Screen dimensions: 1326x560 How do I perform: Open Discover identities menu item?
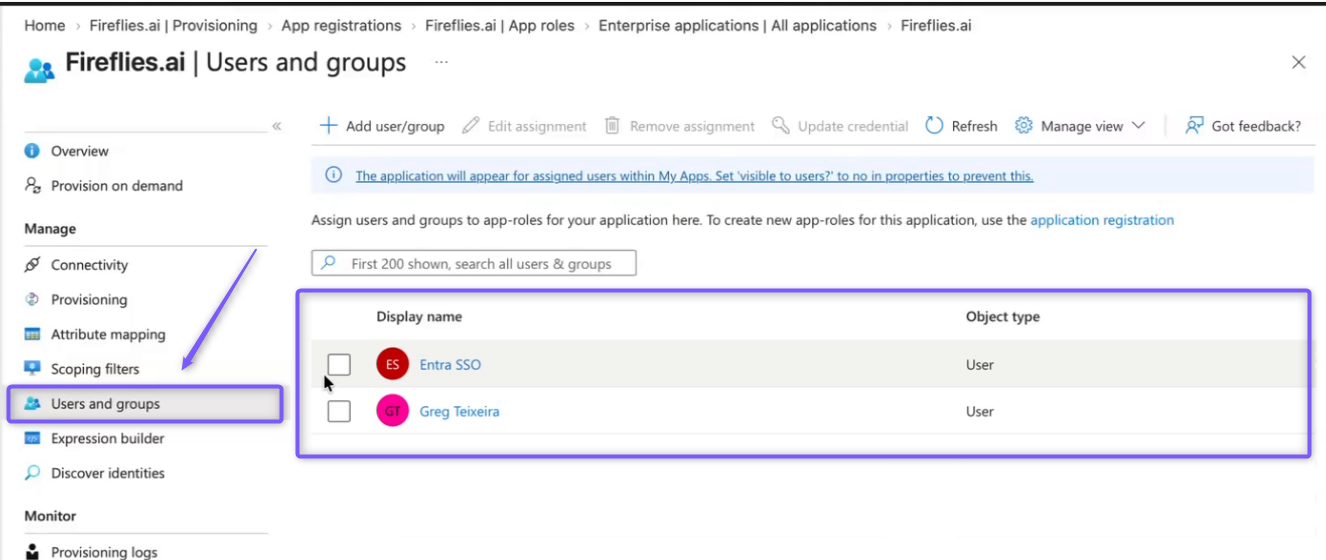point(108,473)
